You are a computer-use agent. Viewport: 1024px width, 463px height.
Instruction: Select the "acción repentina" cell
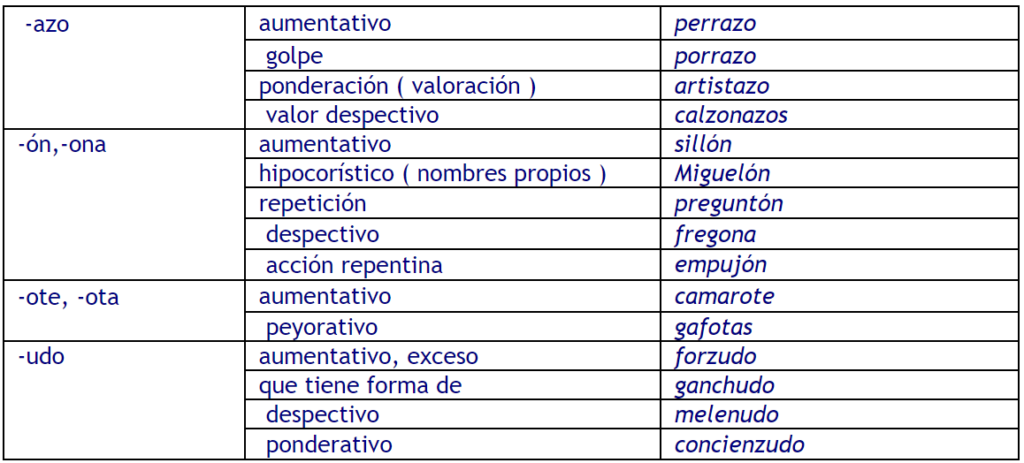[354, 265]
